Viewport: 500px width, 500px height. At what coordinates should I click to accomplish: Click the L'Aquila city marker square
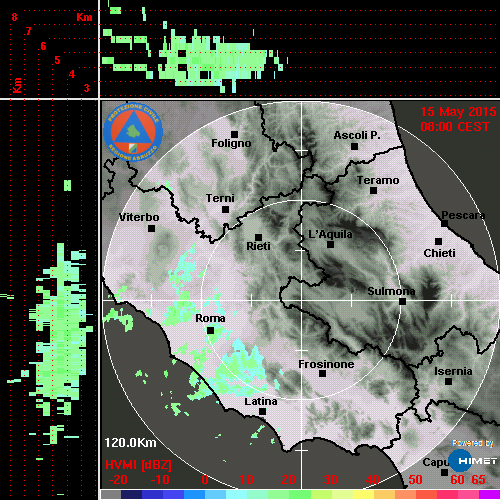330,244
